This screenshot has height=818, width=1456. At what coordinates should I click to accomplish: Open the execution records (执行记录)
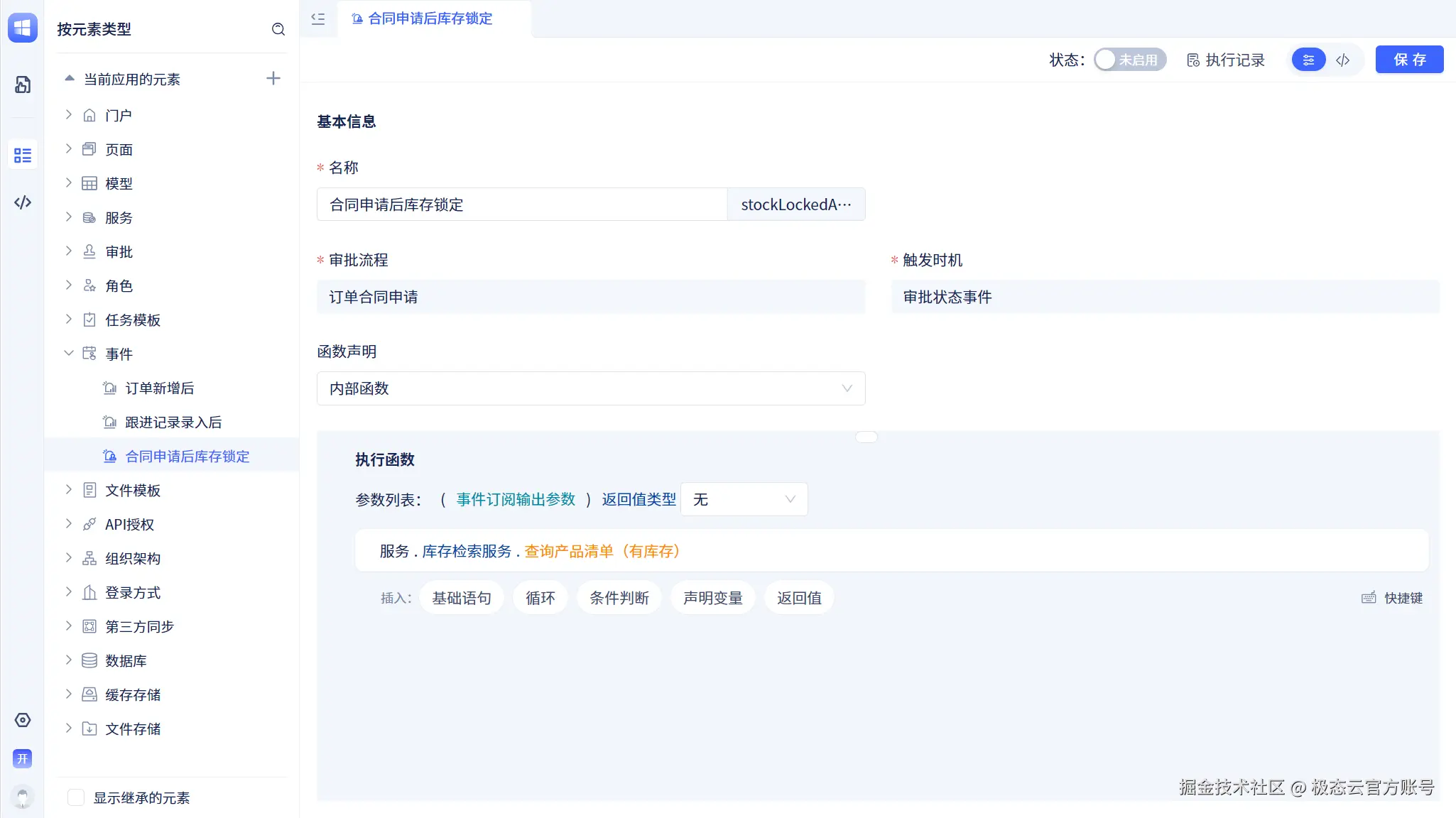pyautogui.click(x=1226, y=60)
